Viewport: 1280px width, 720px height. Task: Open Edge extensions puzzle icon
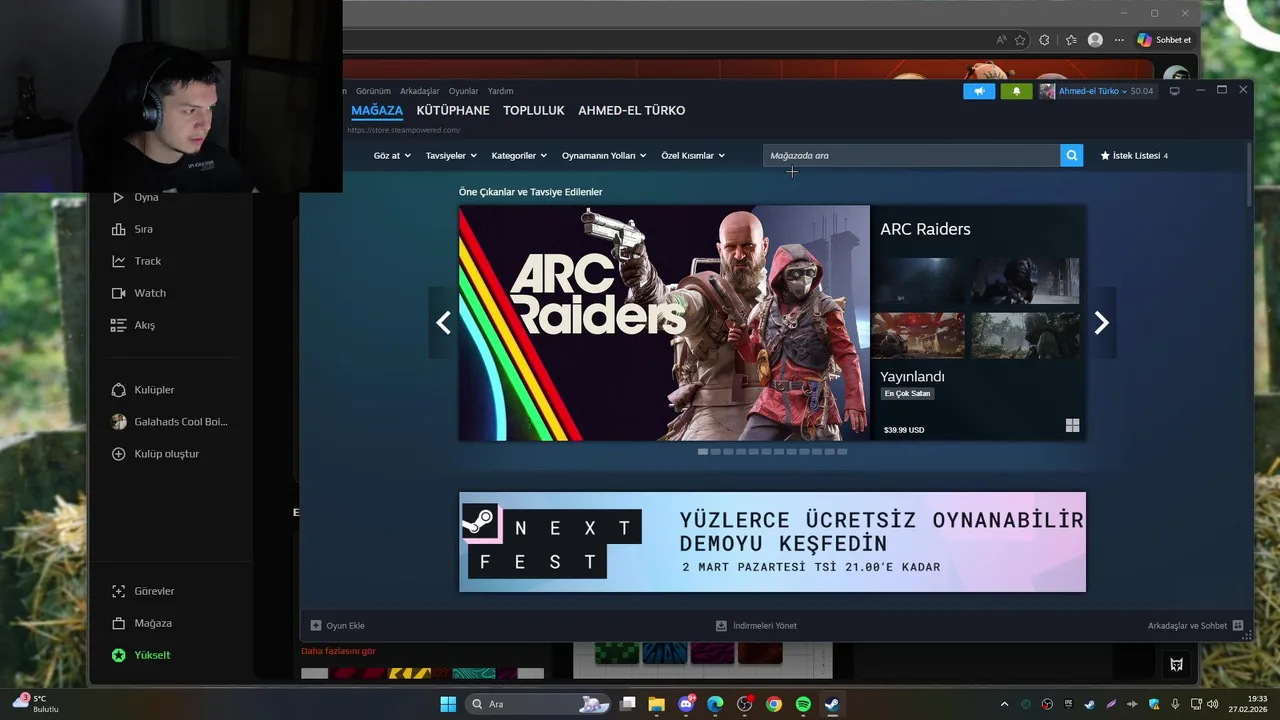click(1044, 40)
